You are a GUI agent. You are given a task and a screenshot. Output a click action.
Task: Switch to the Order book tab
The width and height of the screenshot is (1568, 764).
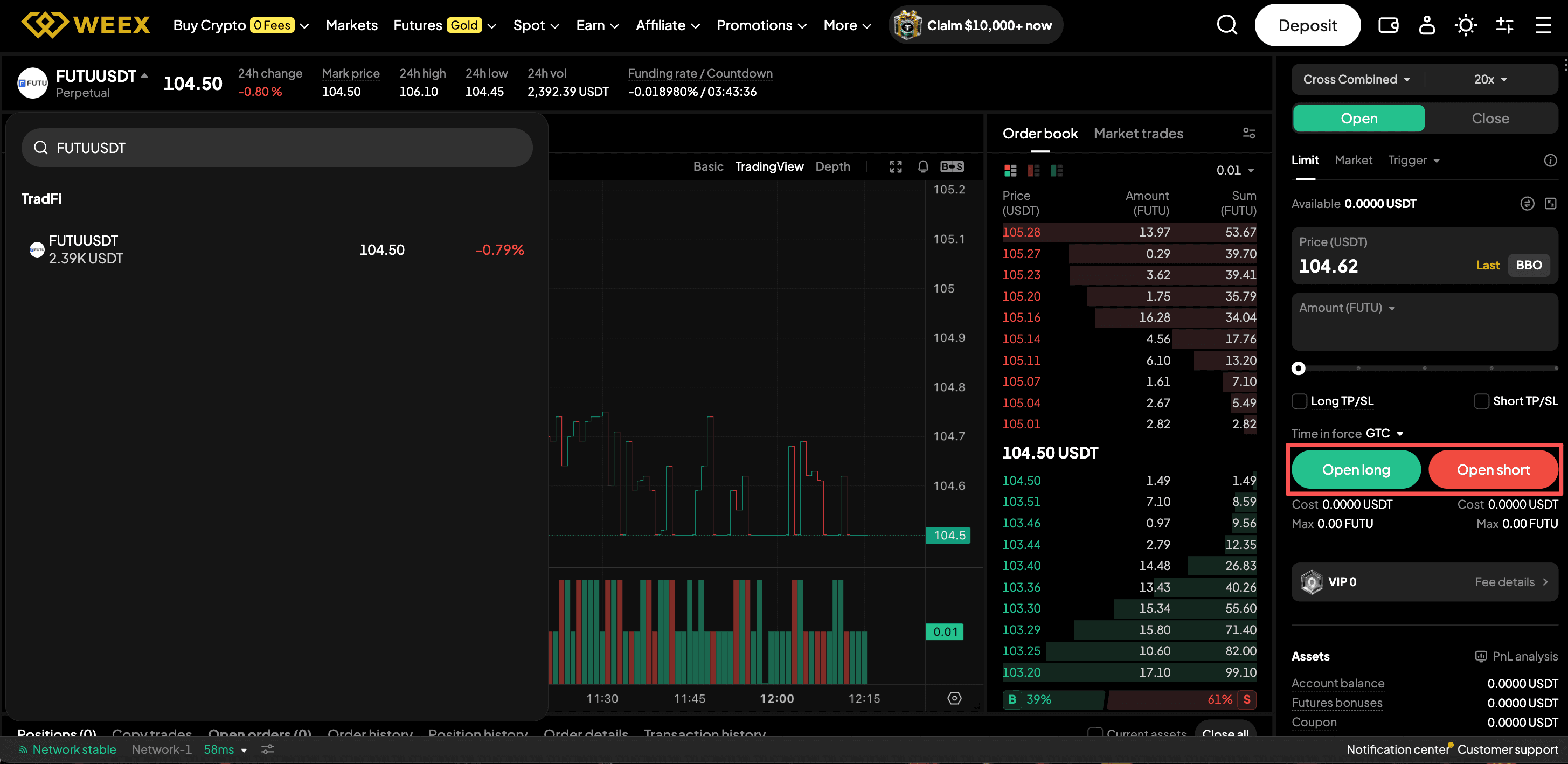1039,133
